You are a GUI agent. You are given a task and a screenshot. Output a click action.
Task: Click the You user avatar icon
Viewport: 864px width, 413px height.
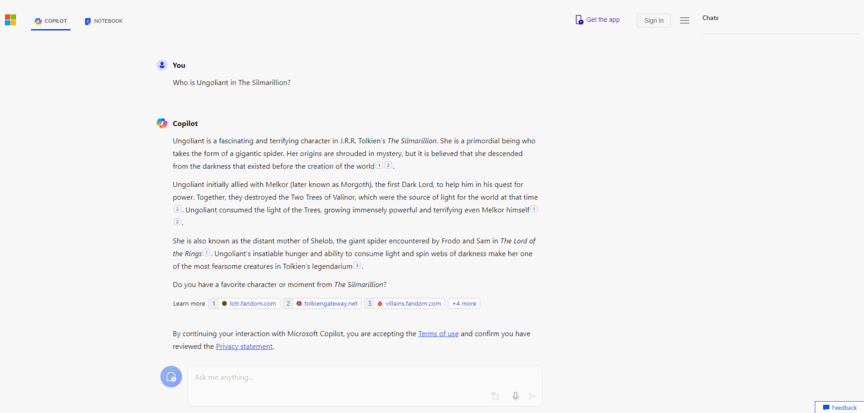tap(161, 65)
